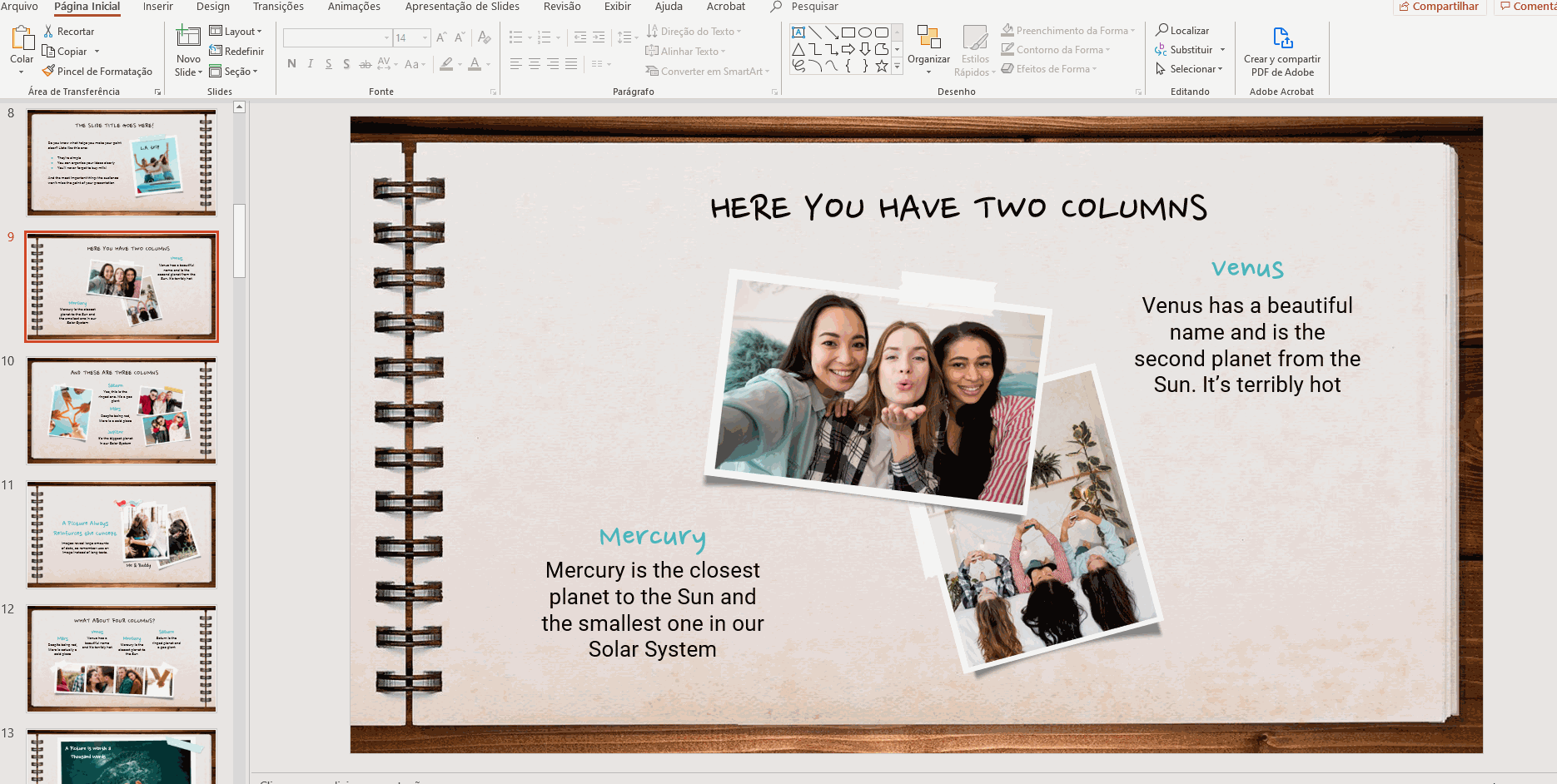The height and width of the screenshot is (784, 1557).
Task: Open the bullets list dropdown arrow
Action: point(530,37)
